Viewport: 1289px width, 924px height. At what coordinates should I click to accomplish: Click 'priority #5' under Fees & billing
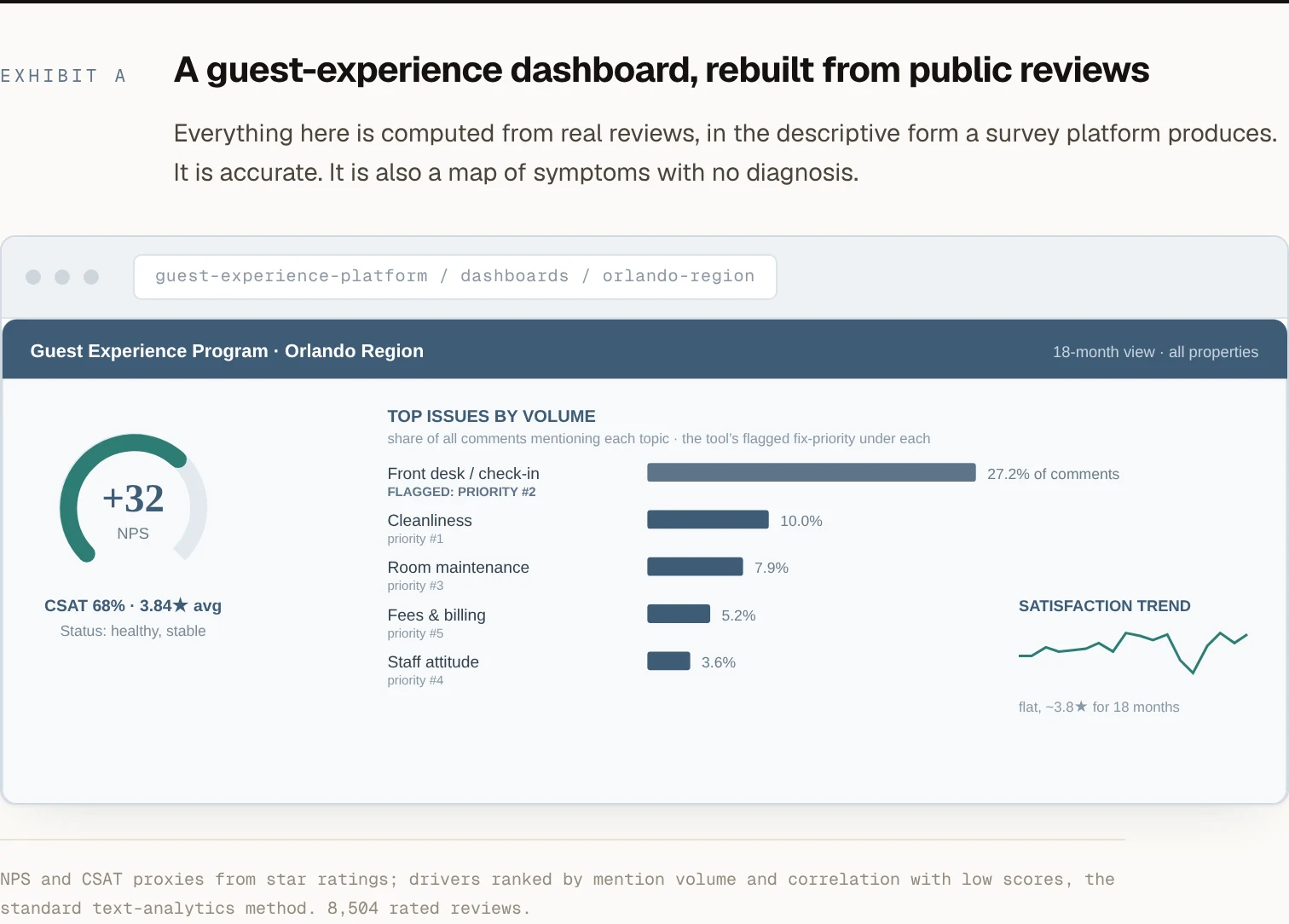click(x=415, y=633)
